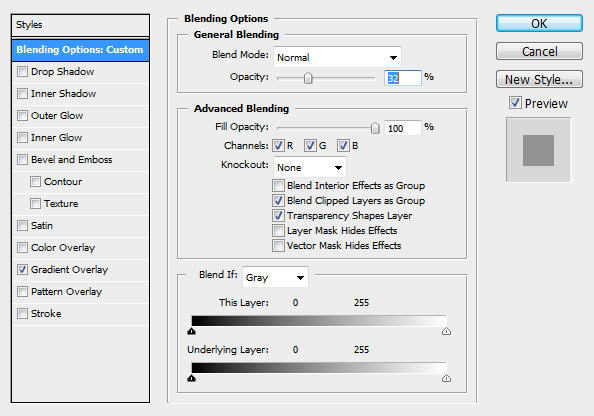Enable the Inner Shadow checkbox
The height and width of the screenshot is (416, 594).
(22, 94)
